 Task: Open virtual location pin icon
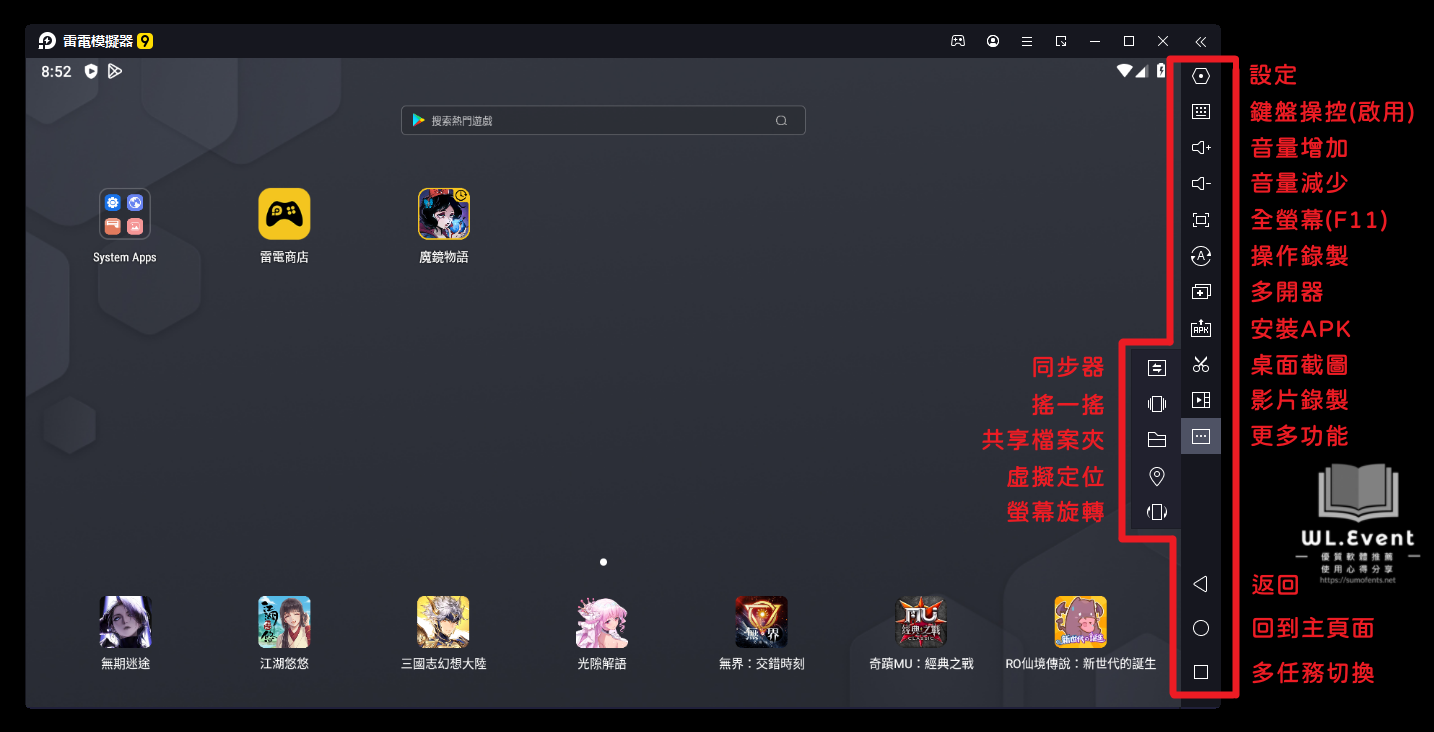[1157, 476]
